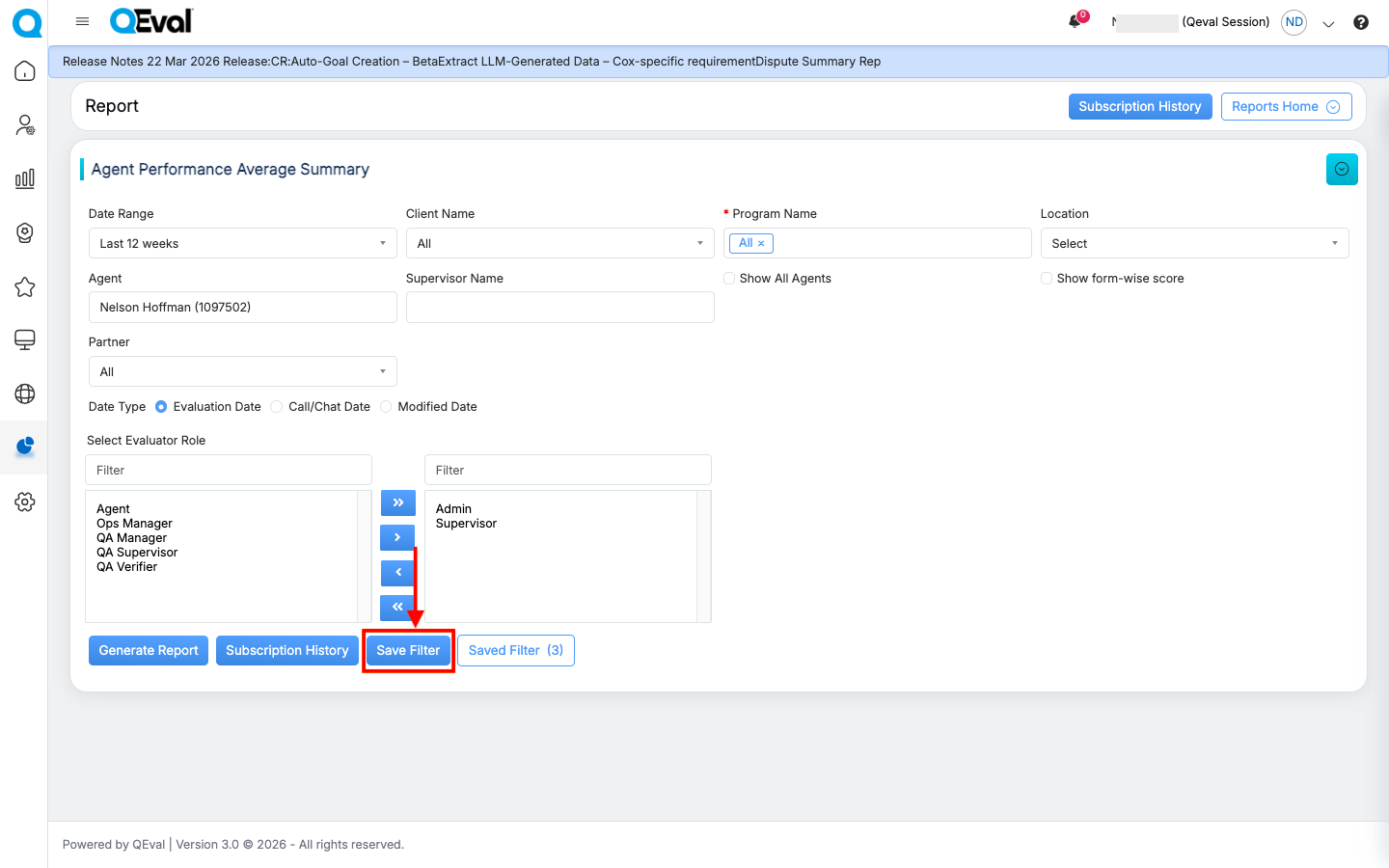The height and width of the screenshot is (868, 1389).
Task: Click the Generate Report button
Action: (149, 650)
